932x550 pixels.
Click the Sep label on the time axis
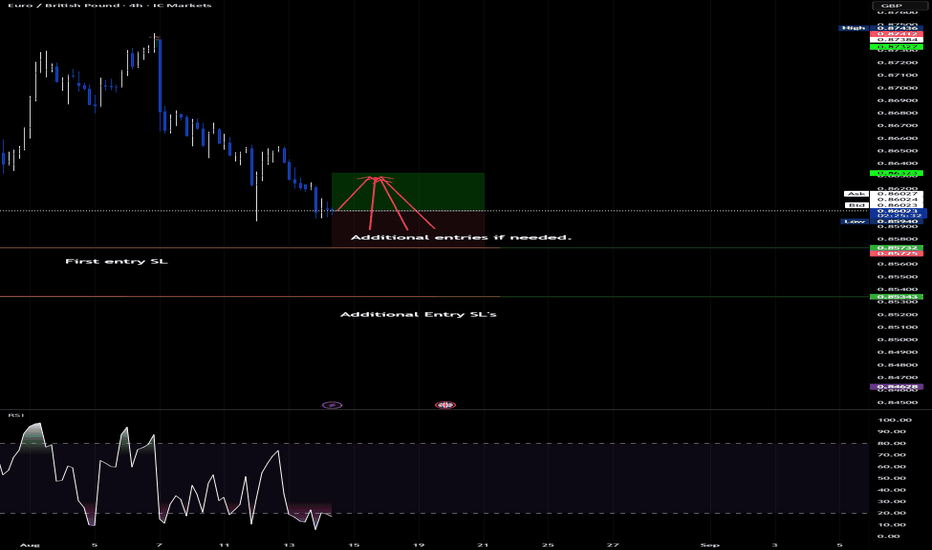[x=710, y=545]
